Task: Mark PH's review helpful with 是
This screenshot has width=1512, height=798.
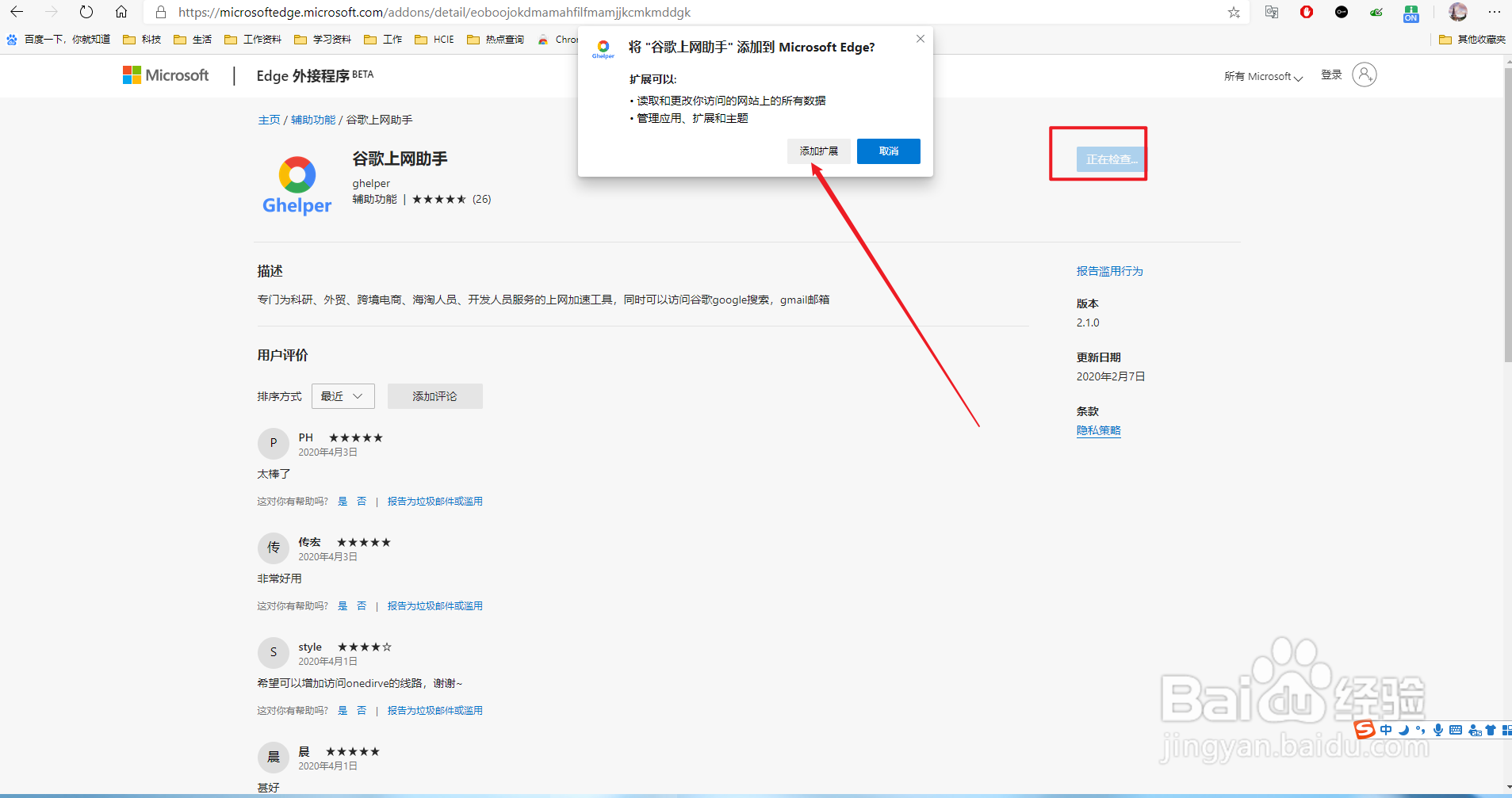Action: [x=343, y=501]
